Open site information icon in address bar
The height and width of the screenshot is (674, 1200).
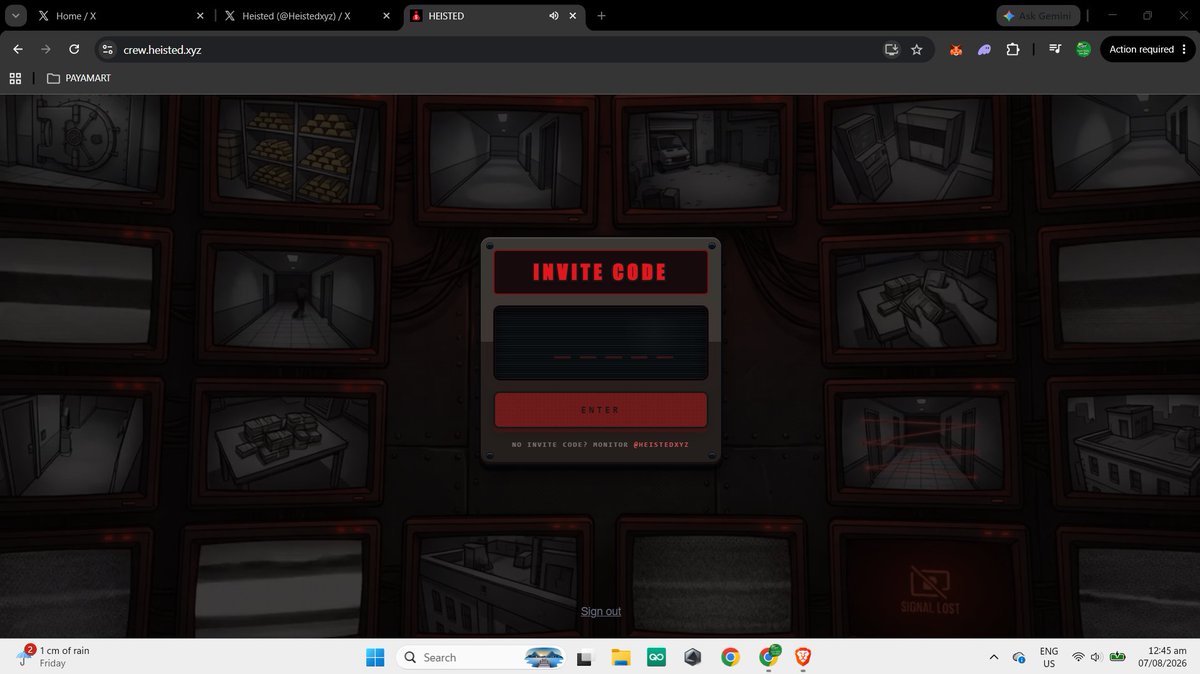pos(109,49)
